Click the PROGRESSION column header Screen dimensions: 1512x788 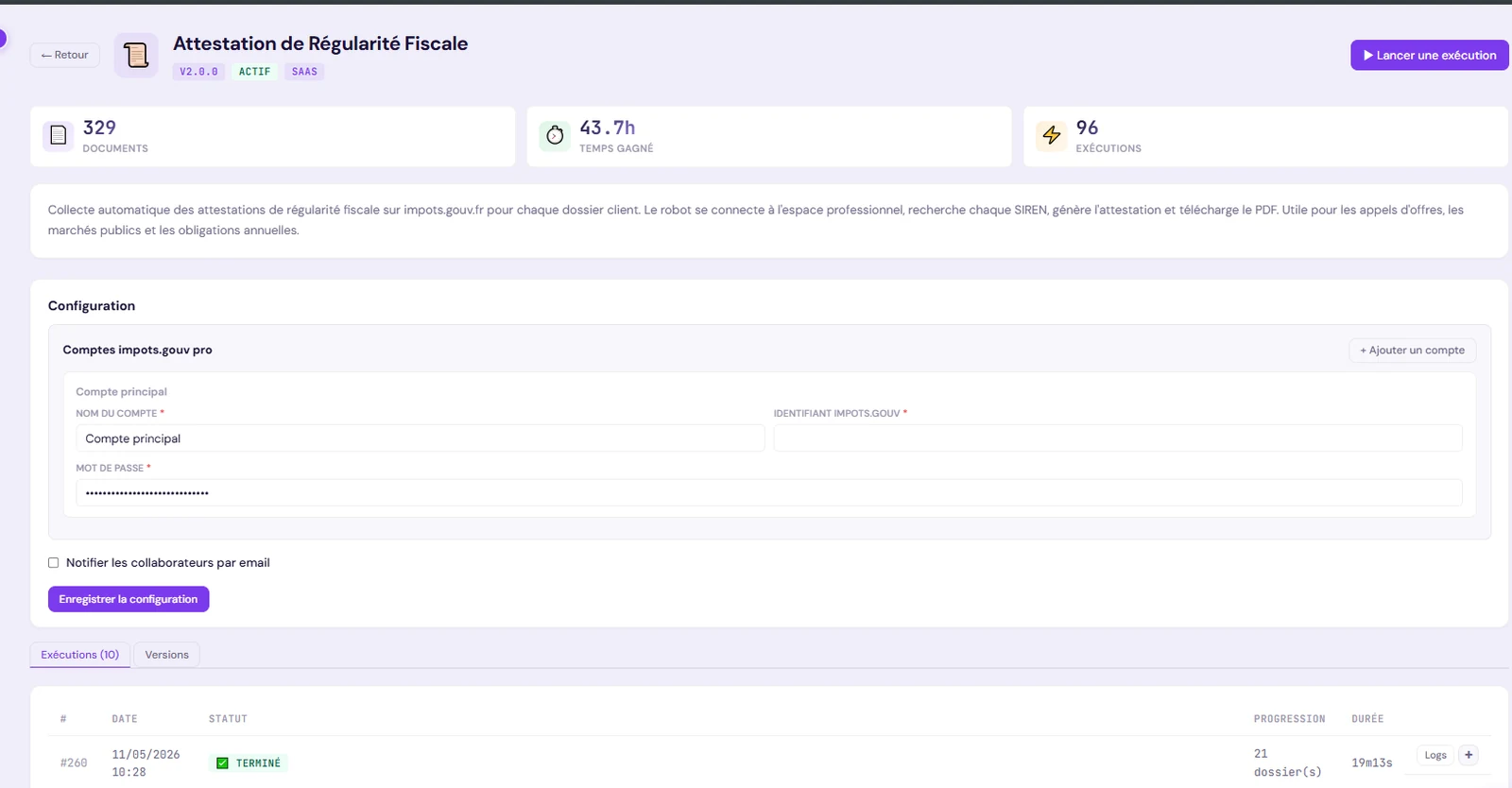[x=1289, y=719]
